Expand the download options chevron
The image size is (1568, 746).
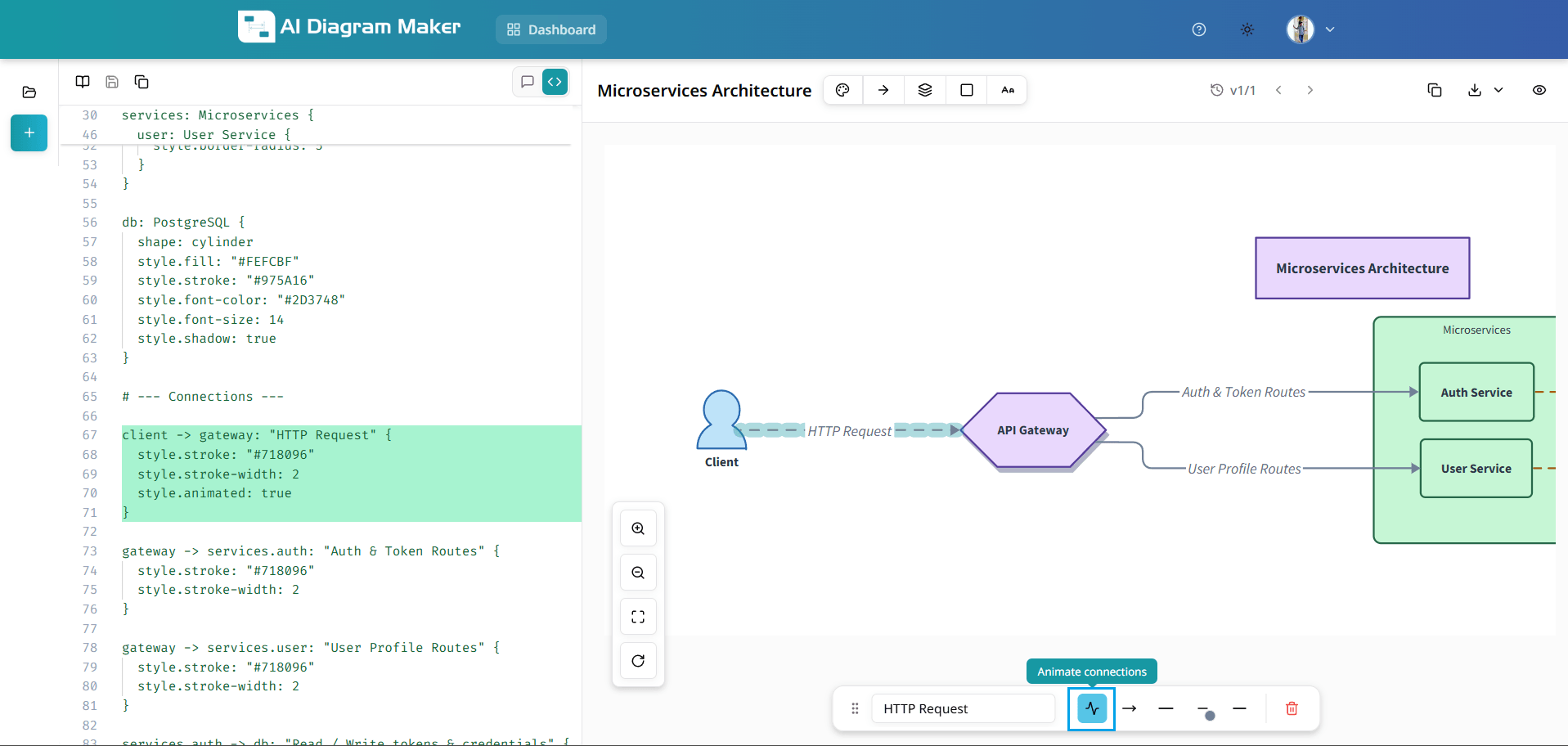1498,90
